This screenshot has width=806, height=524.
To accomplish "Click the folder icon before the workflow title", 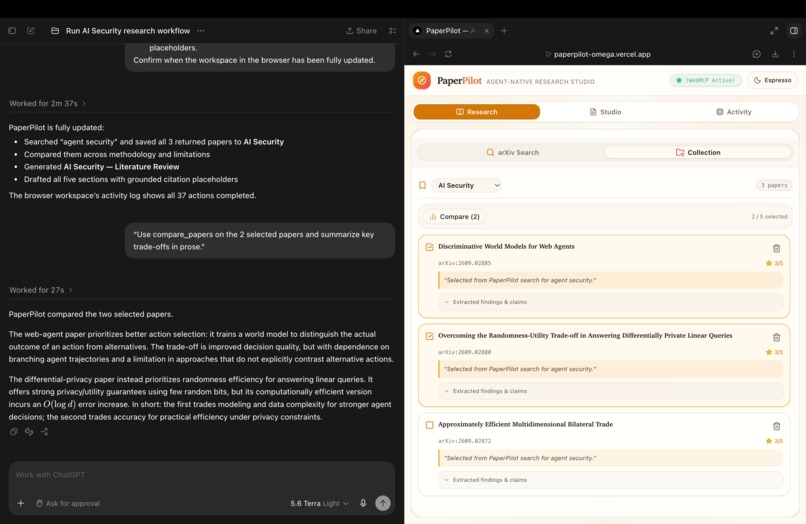I will click(x=55, y=31).
